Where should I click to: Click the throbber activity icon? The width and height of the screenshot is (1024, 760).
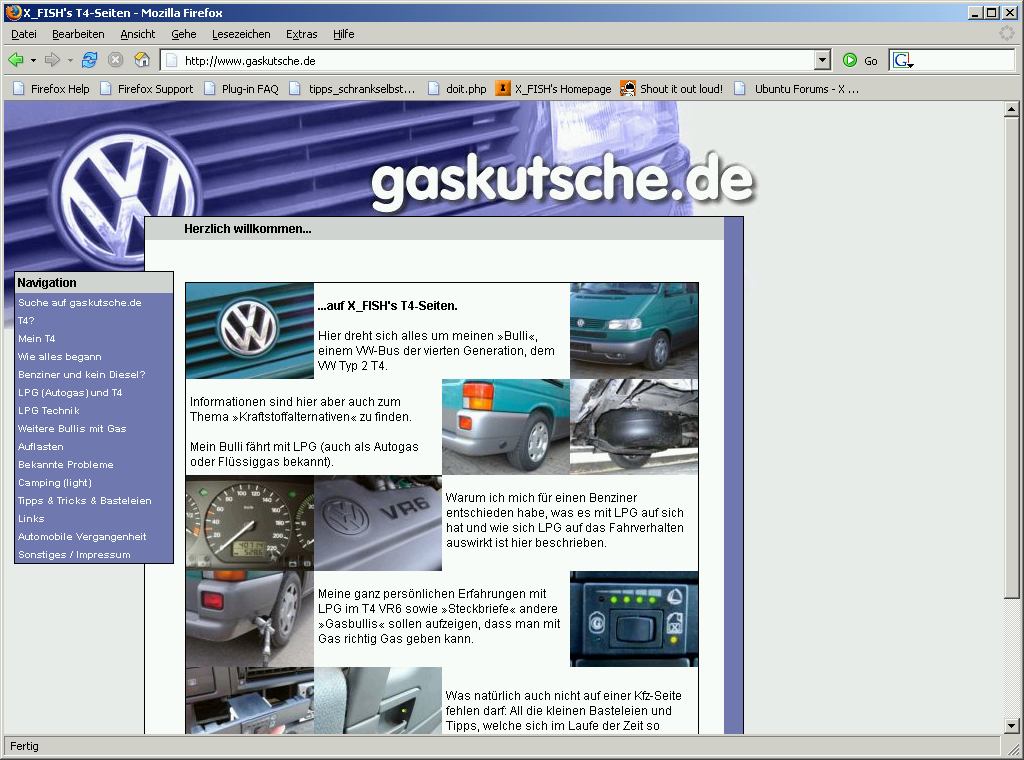click(x=1007, y=33)
